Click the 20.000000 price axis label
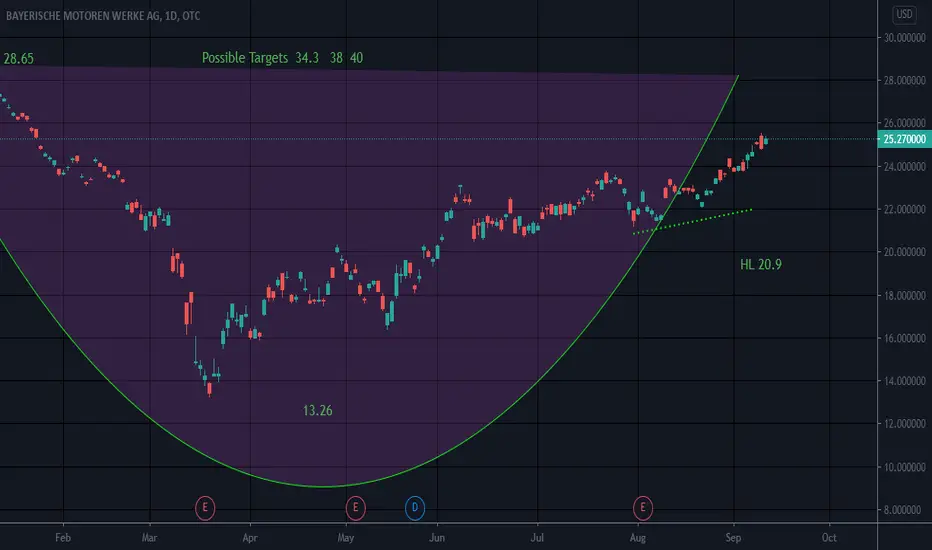 point(905,252)
